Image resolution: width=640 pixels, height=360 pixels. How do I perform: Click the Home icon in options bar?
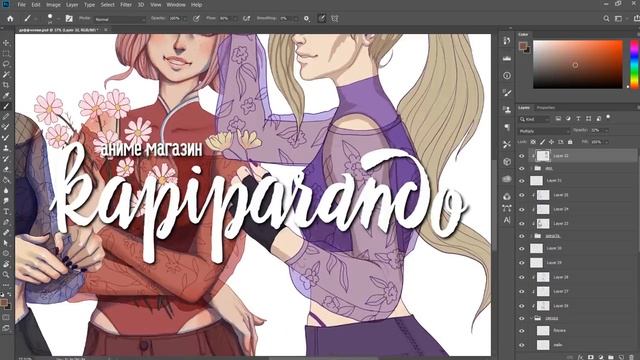click(10, 18)
